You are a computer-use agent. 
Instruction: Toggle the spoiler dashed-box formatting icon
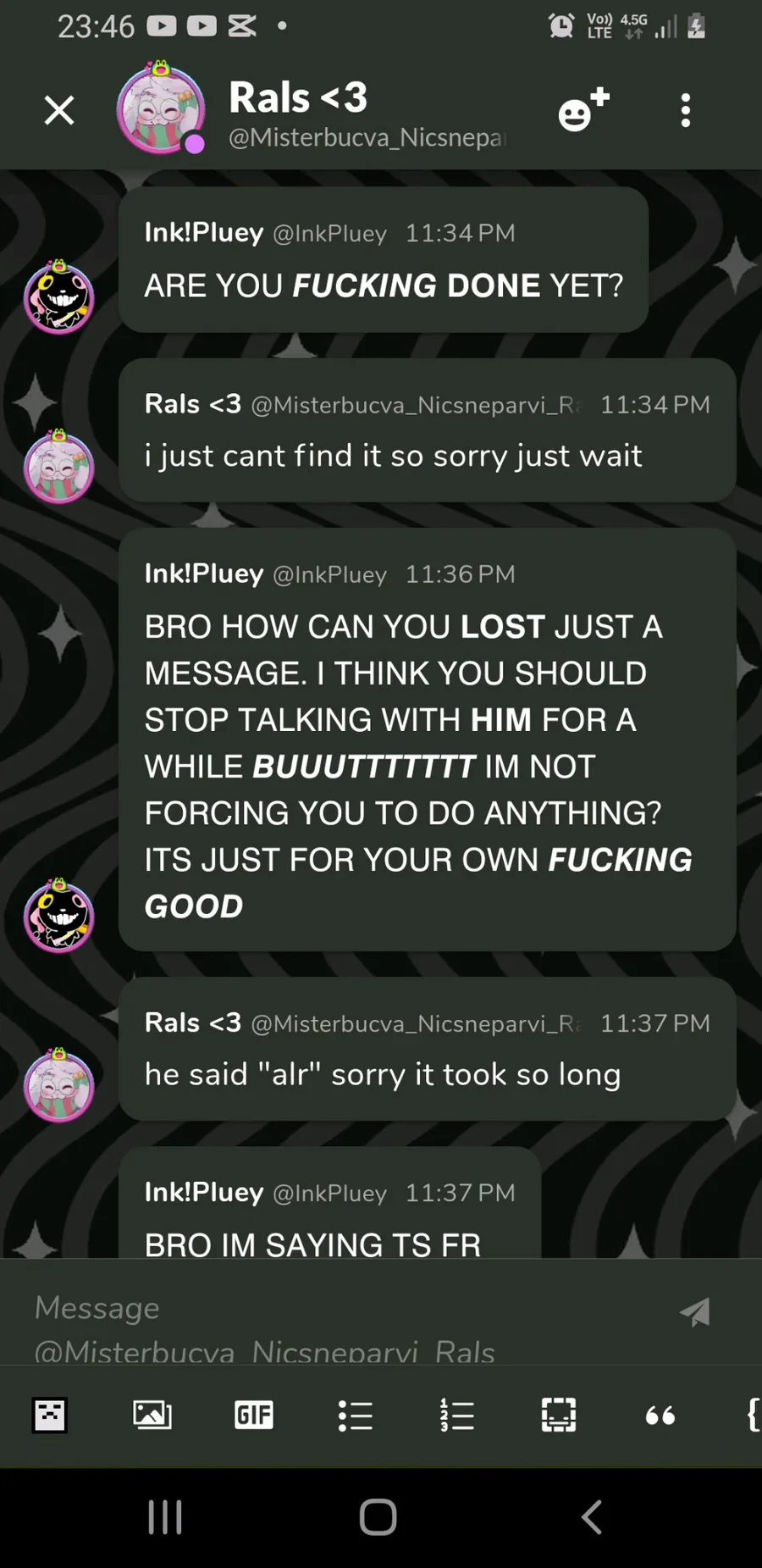pos(559,1415)
